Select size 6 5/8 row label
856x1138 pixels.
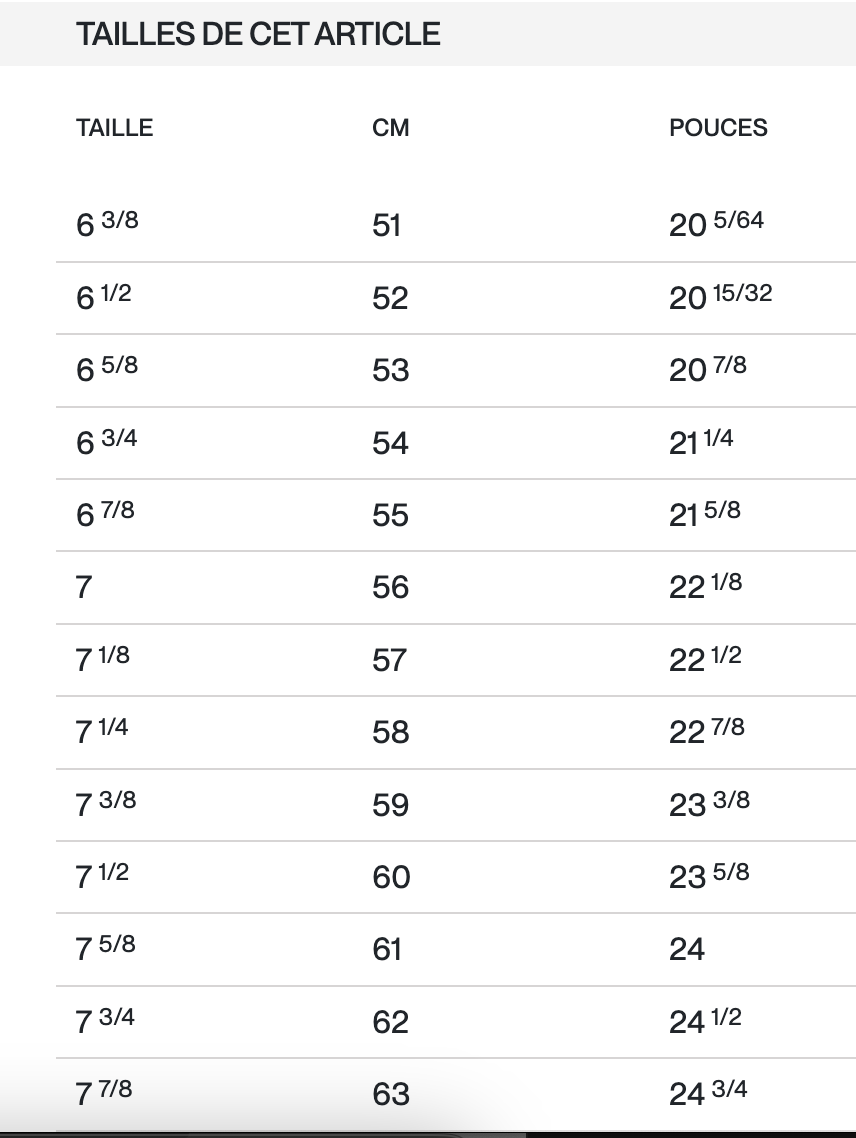107,369
